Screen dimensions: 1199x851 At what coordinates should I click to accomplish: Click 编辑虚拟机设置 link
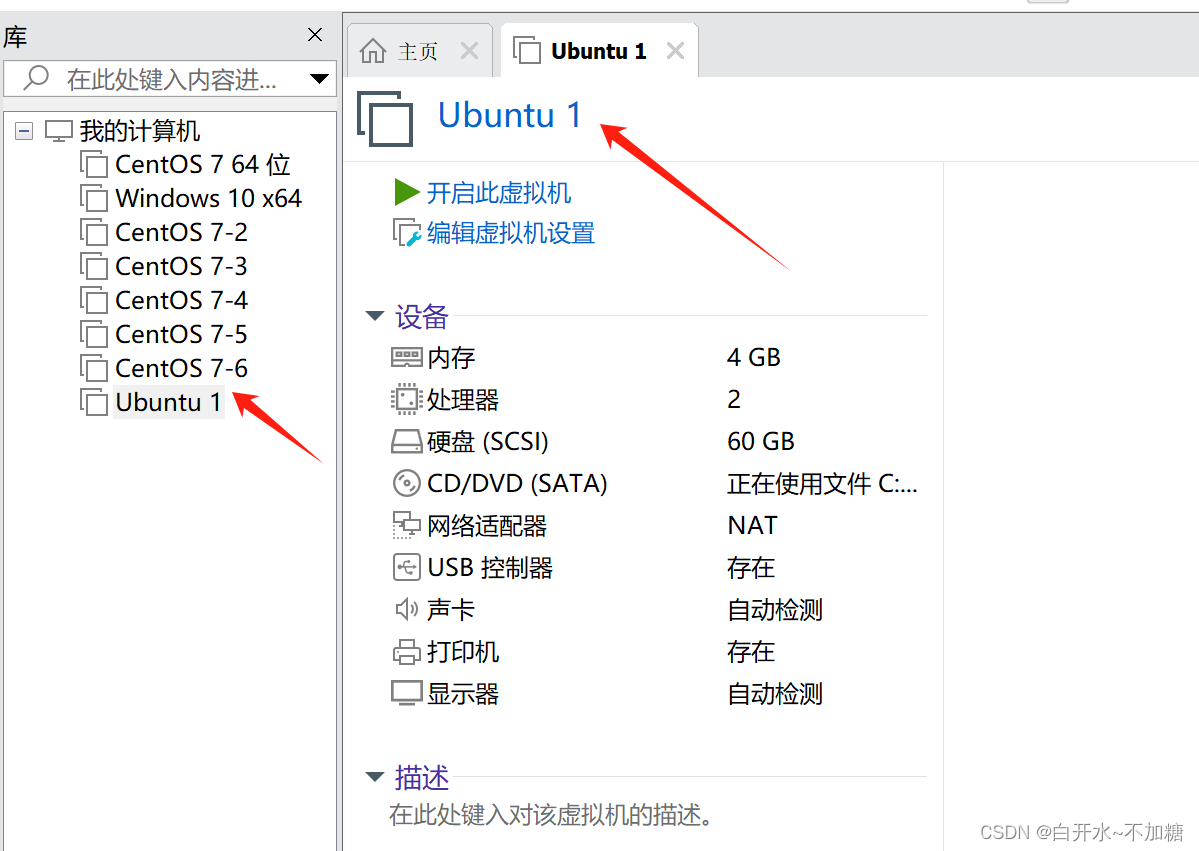point(511,232)
